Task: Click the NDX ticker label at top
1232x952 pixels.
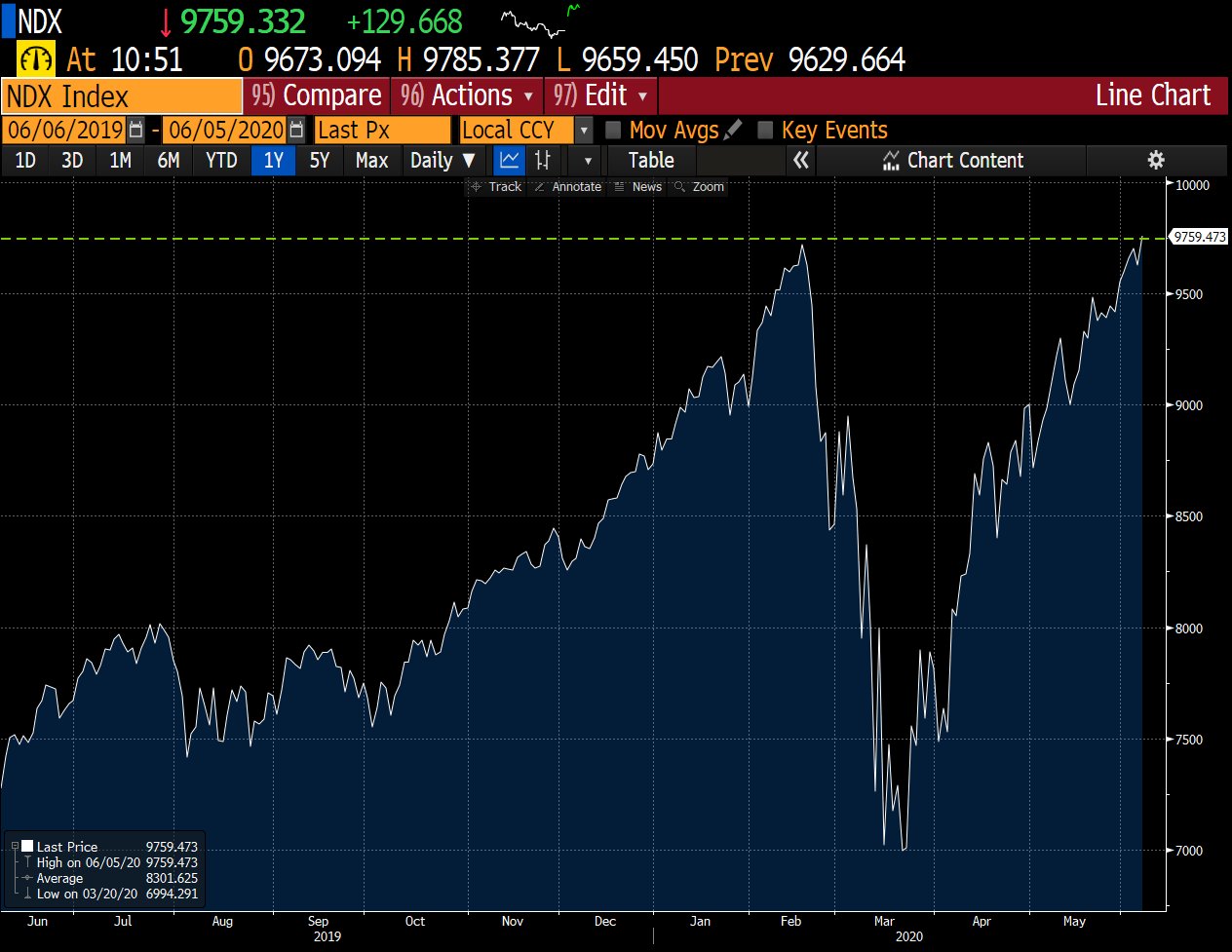Action: coord(40,21)
